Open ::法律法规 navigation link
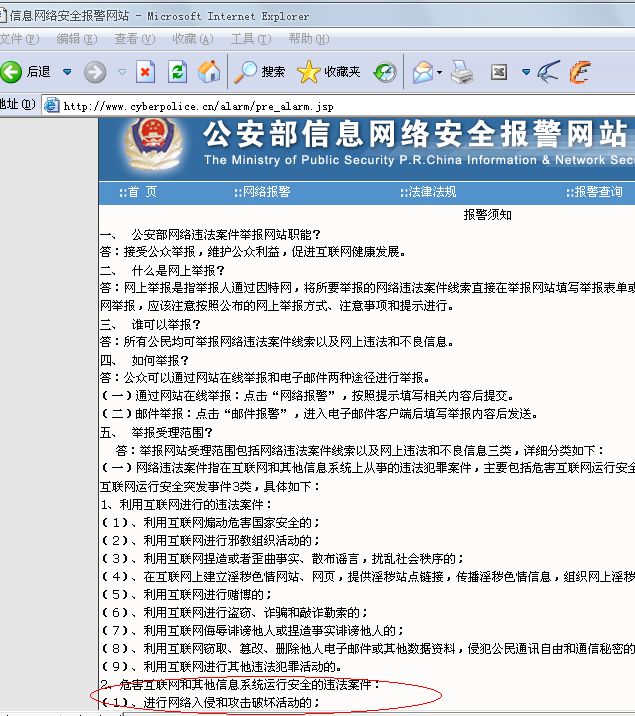 428,192
